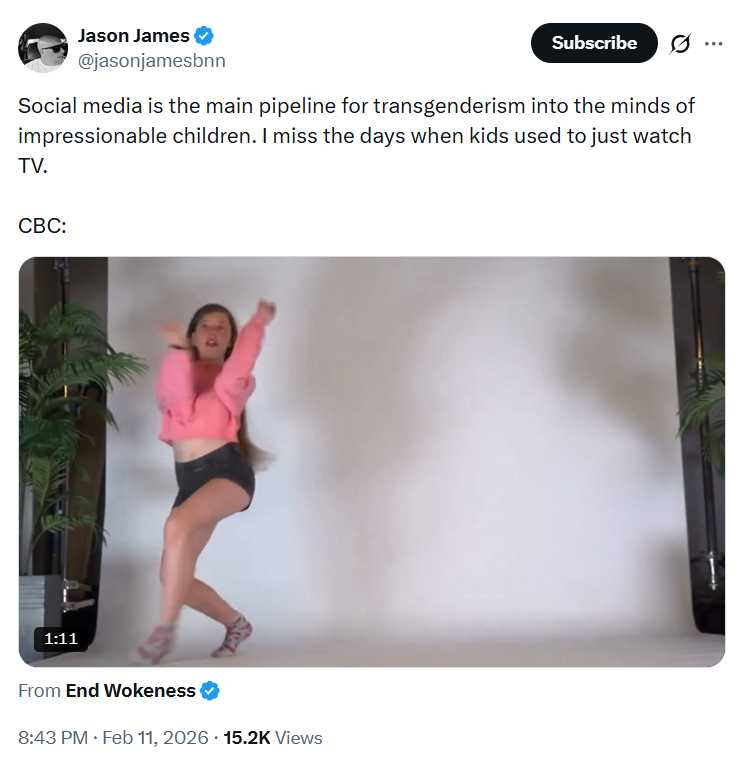The height and width of the screenshot is (769, 742).
Task: Open the three-dot more options menu
Action: (x=713, y=44)
